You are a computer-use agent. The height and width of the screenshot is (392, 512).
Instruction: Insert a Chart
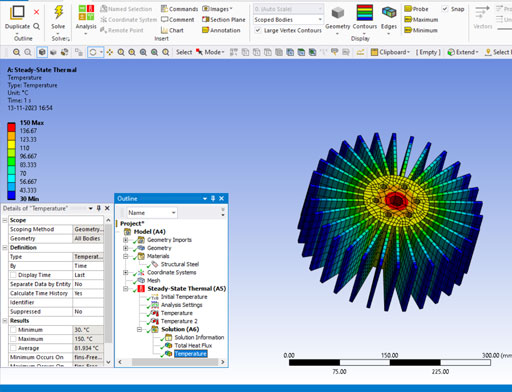point(172,30)
